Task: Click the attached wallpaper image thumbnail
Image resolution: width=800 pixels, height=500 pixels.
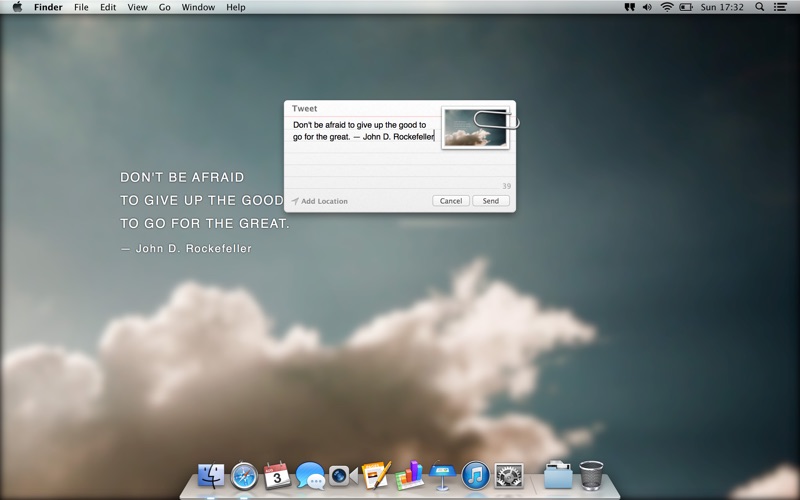Action: 475,128
